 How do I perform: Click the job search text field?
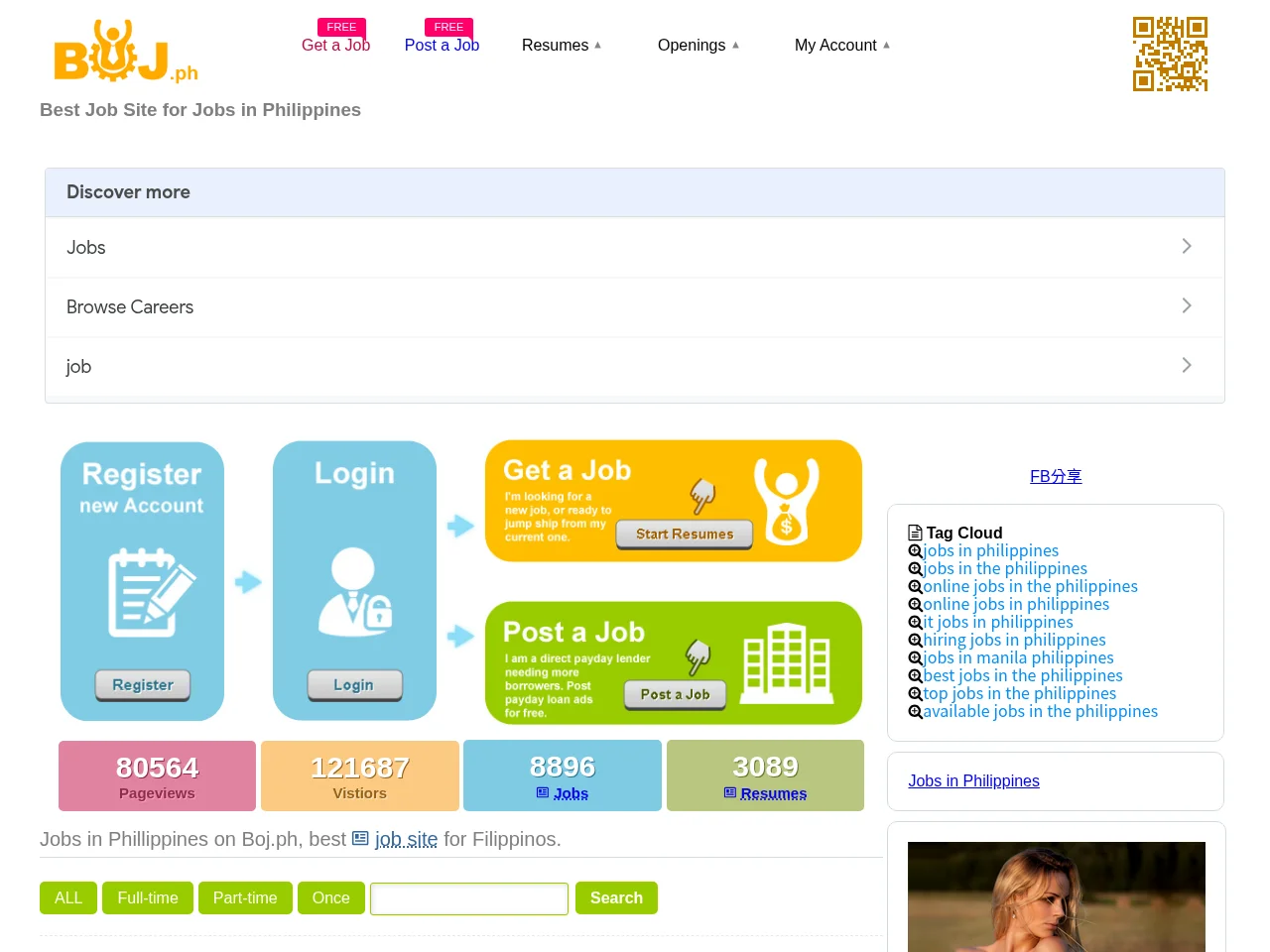(469, 898)
